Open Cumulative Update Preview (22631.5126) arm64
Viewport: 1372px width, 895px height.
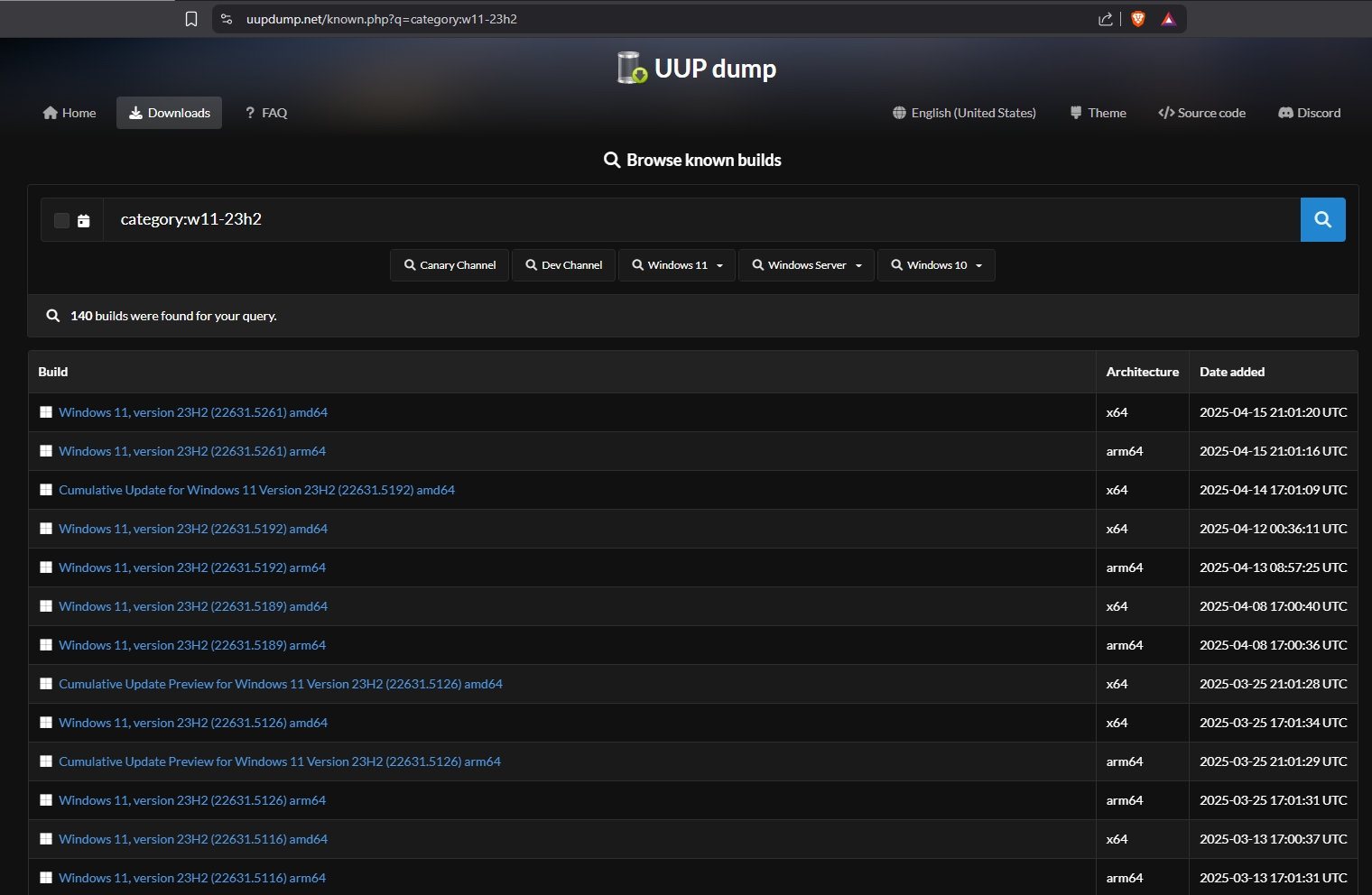coord(280,761)
